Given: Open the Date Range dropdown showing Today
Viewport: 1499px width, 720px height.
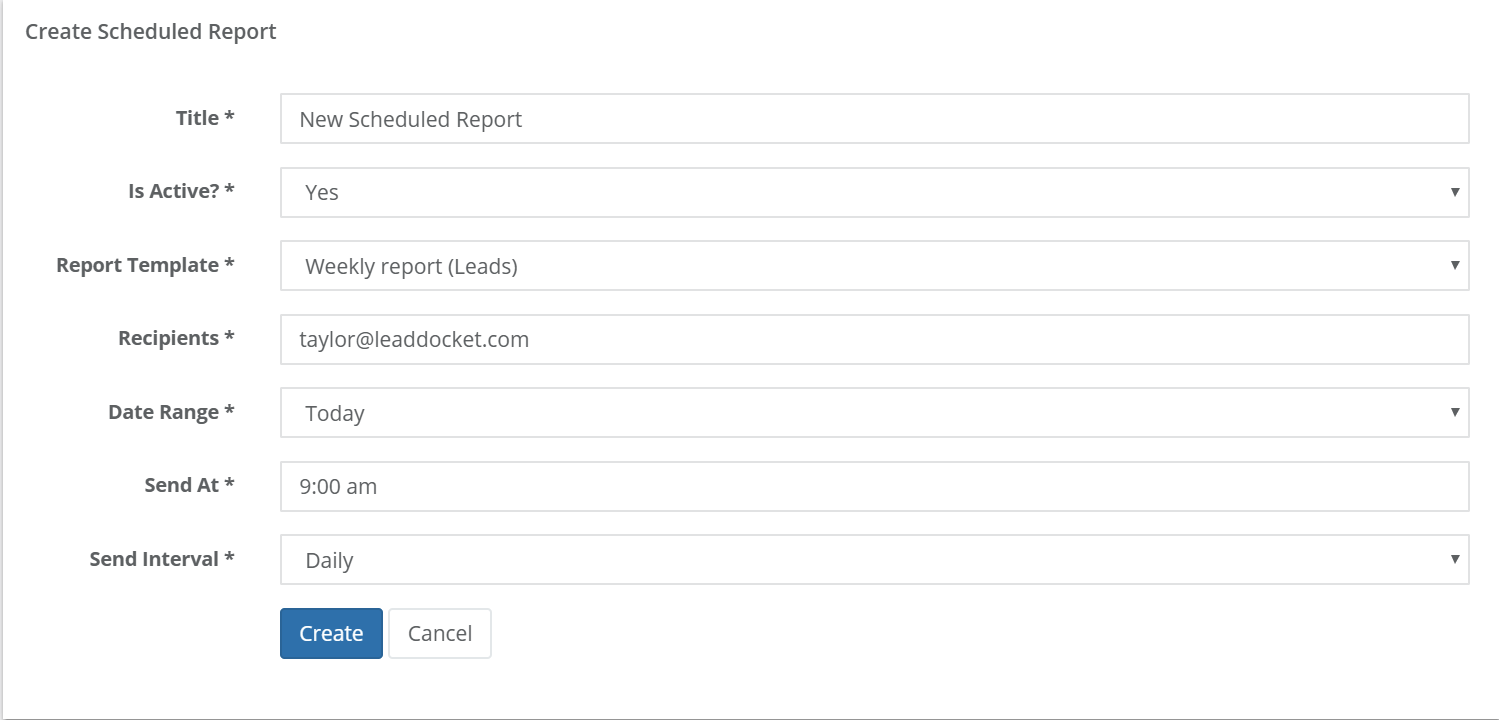Looking at the screenshot, I should click(x=874, y=412).
